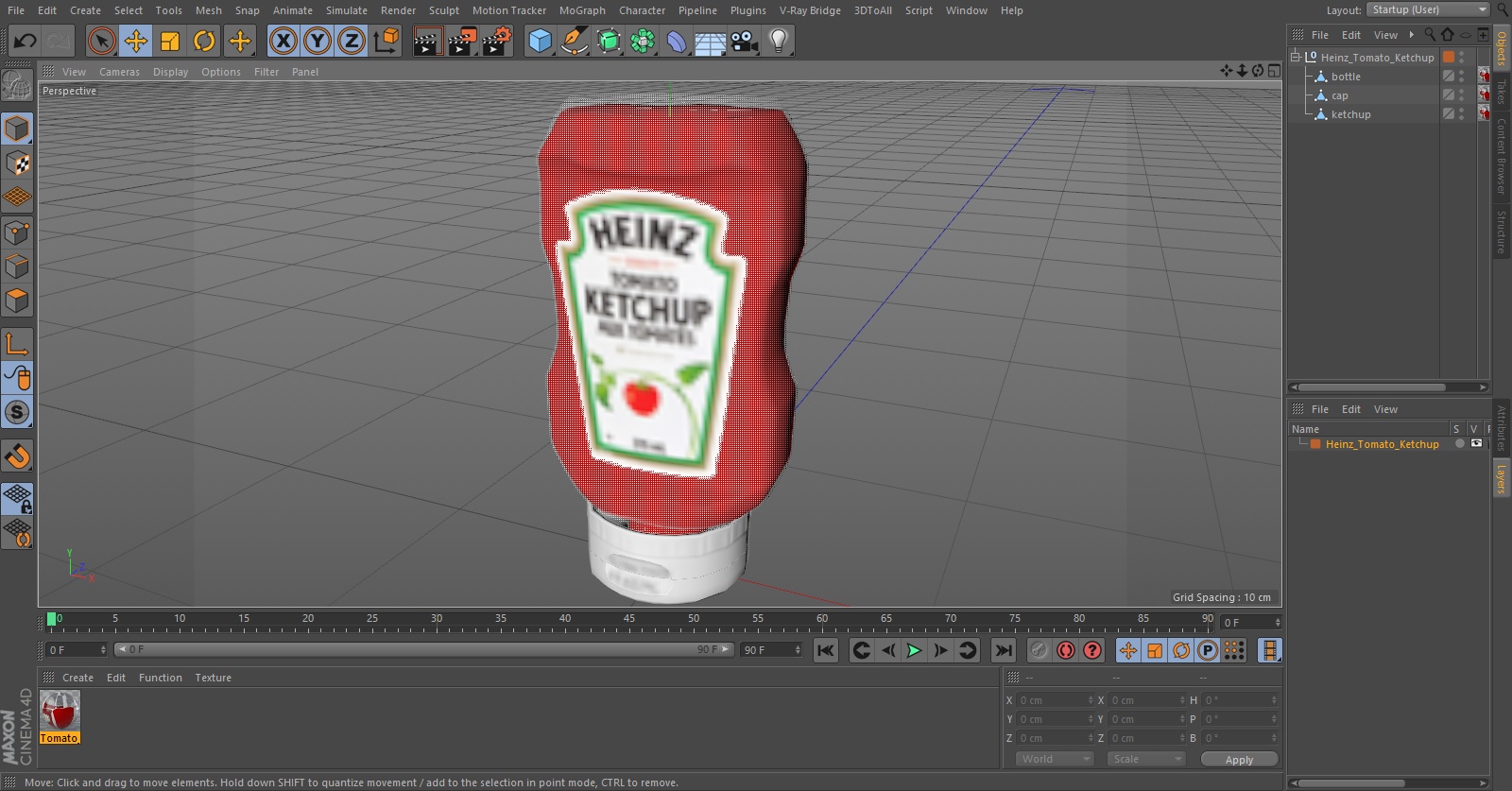Select the Live Selection tool
The height and width of the screenshot is (791, 1512).
click(x=101, y=41)
